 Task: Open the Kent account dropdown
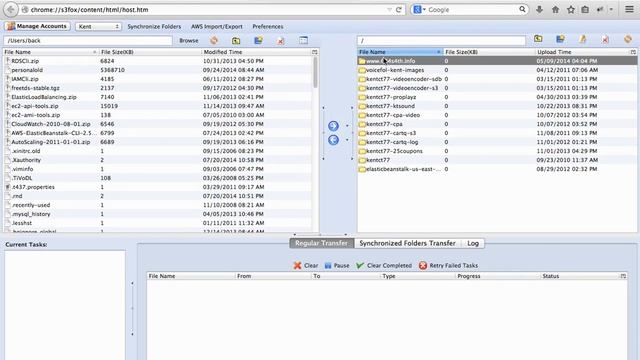(x=98, y=26)
